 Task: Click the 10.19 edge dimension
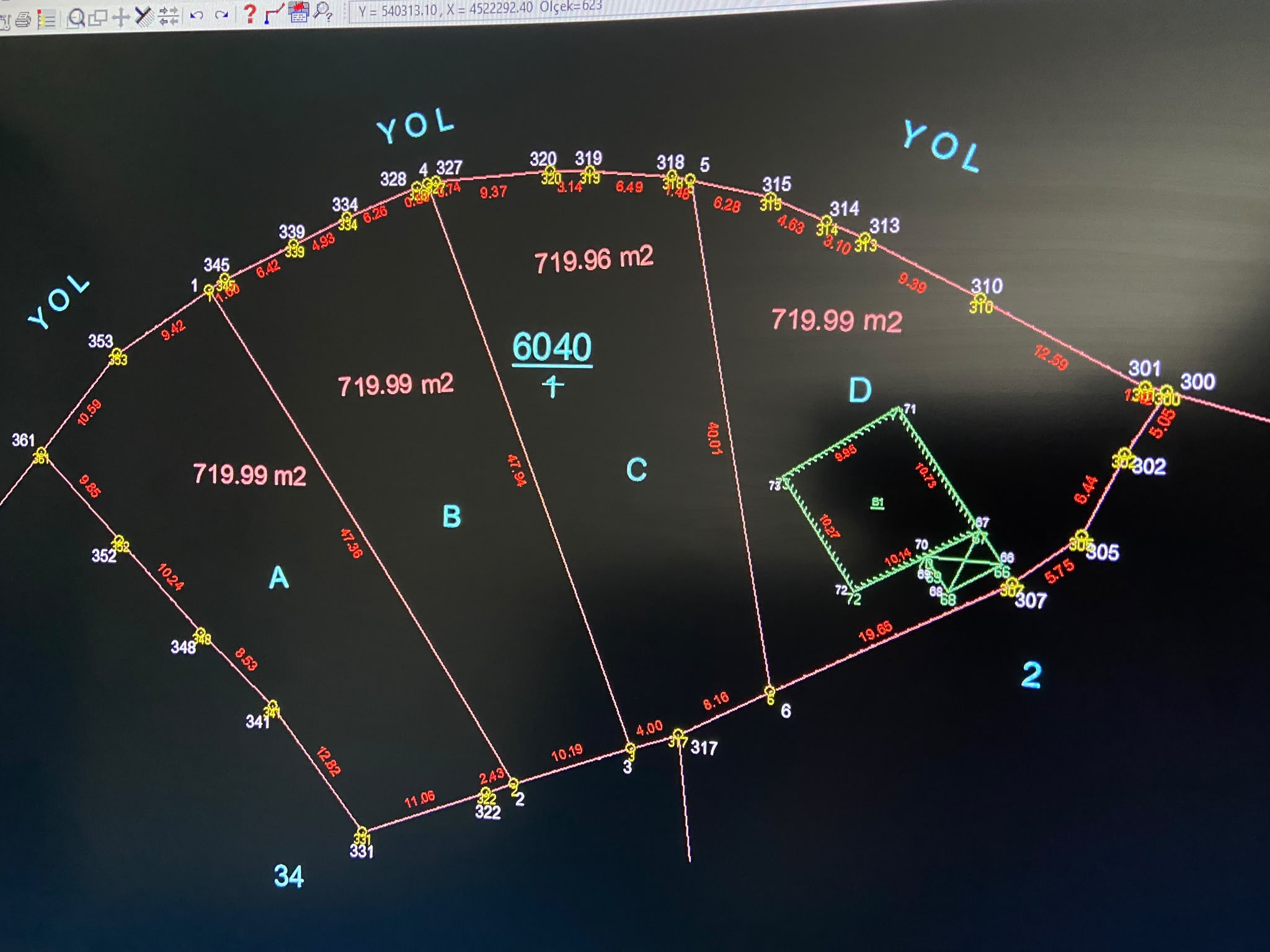(567, 752)
